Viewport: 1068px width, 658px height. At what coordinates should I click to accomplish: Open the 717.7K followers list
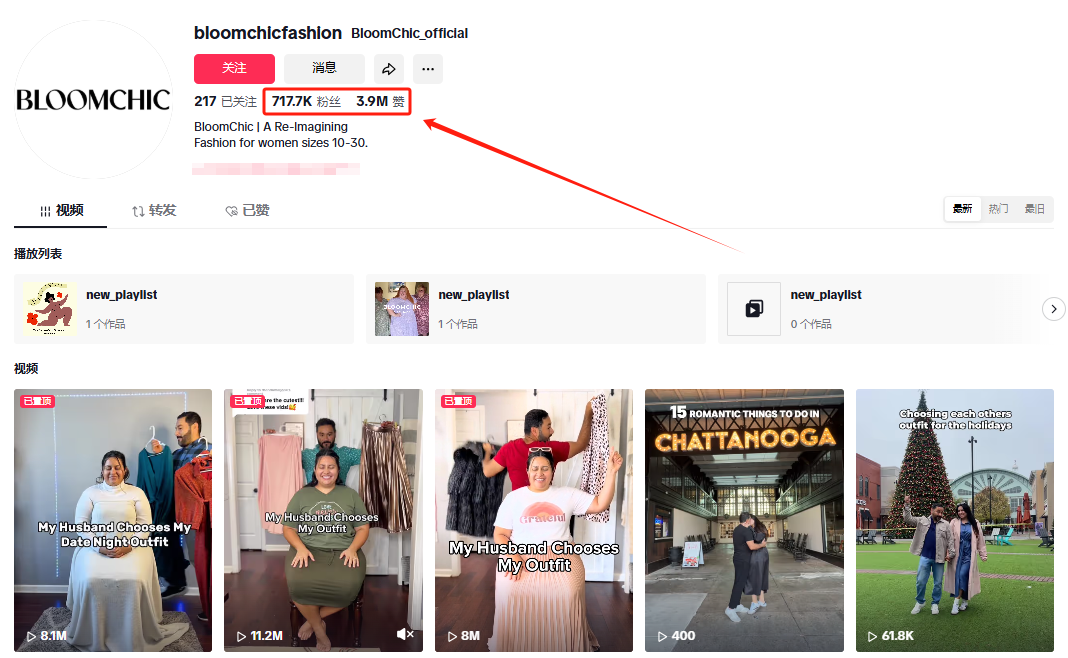click(306, 101)
